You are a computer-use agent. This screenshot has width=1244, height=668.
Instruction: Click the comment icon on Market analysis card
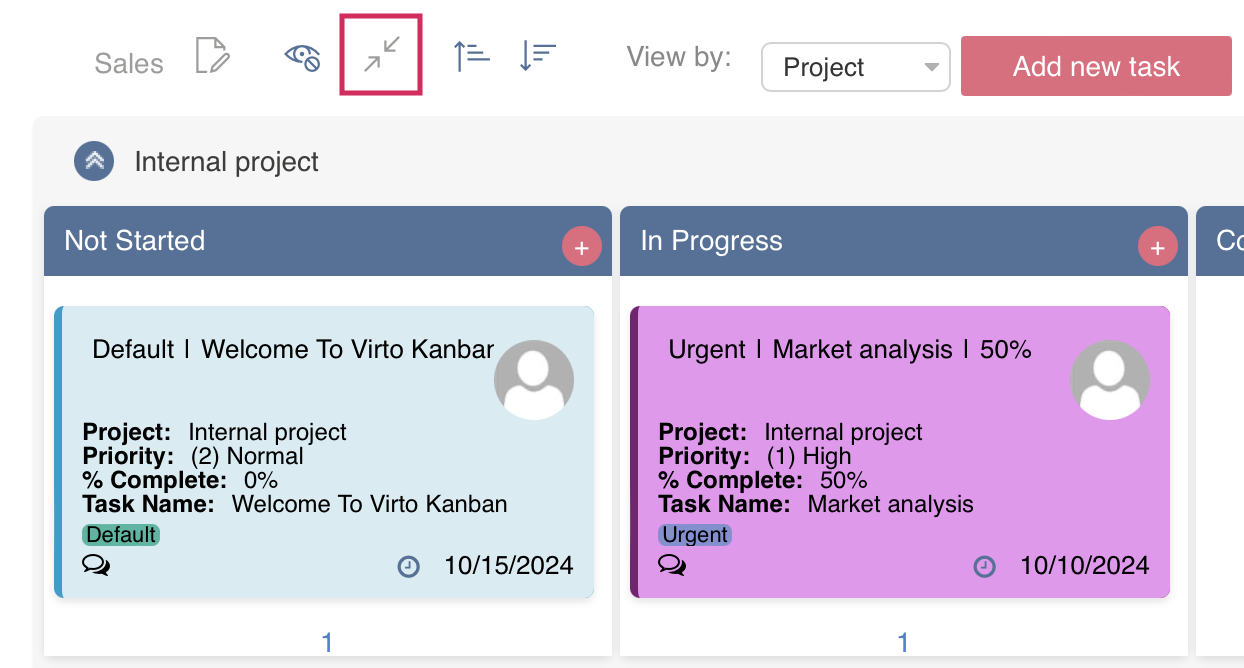pos(673,566)
